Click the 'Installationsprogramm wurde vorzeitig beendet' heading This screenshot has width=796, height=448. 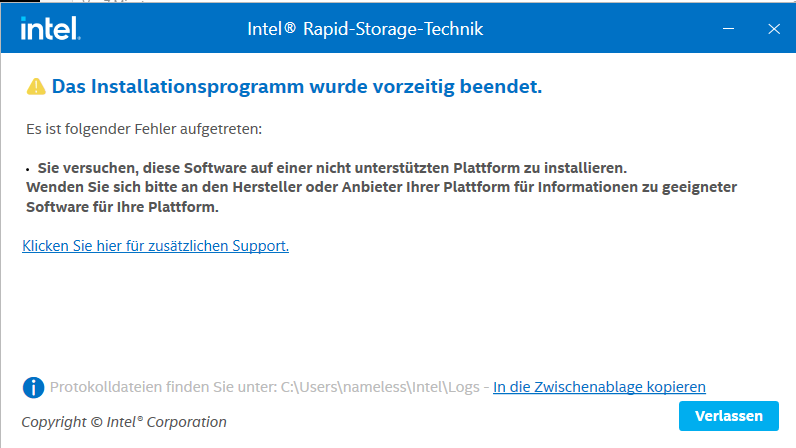(297, 87)
